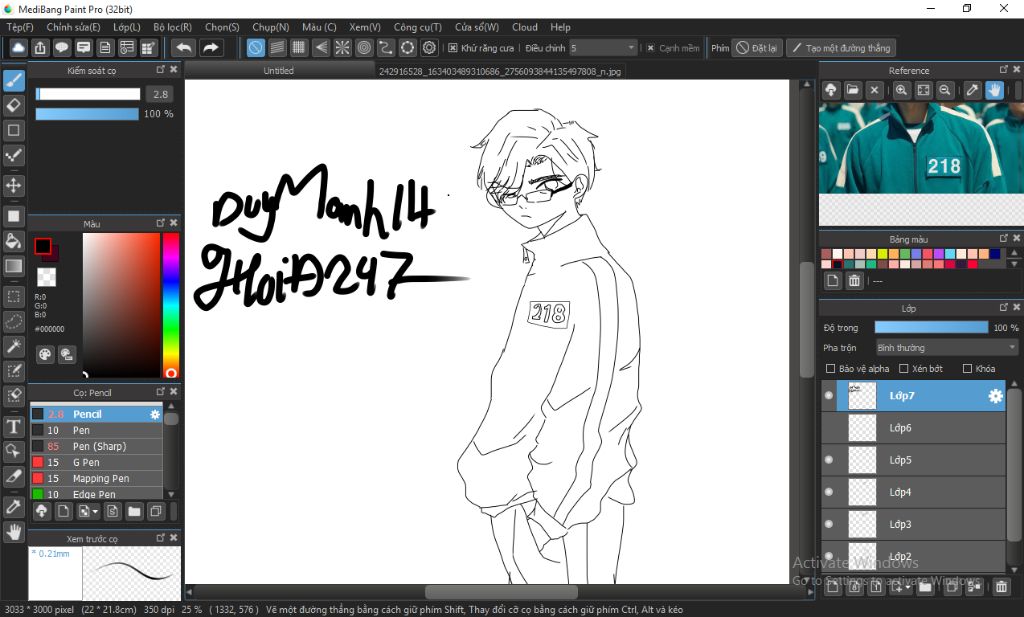Click the canvas horizontal scrollbar

(x=501, y=592)
